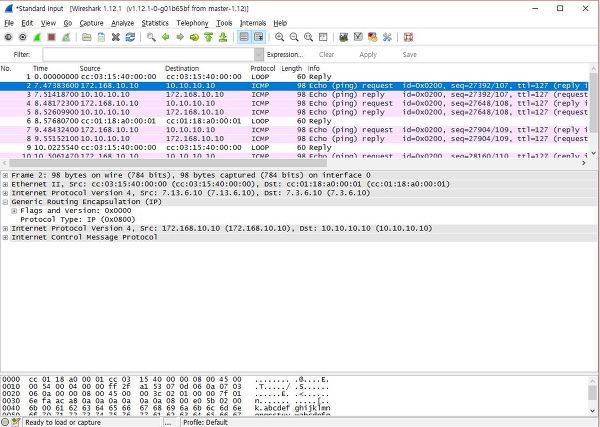Save the capture file icon
The image size is (600, 427).
101,37
